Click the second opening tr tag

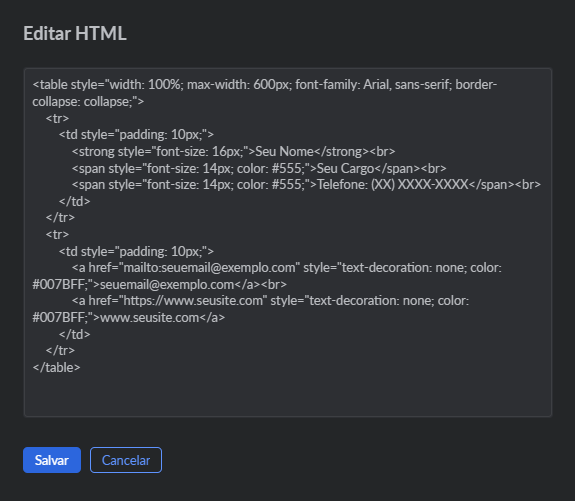click(57, 234)
